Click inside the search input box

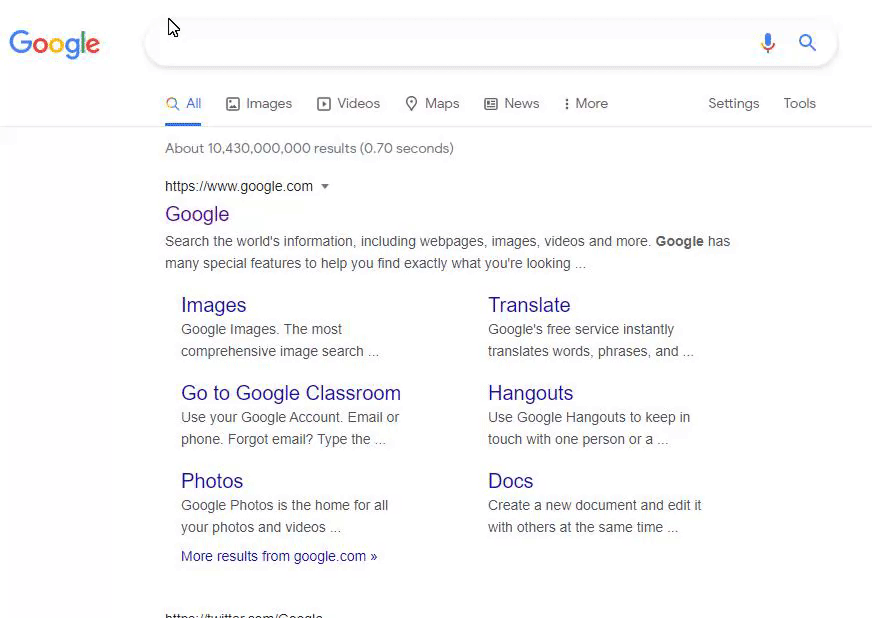tap(450, 42)
